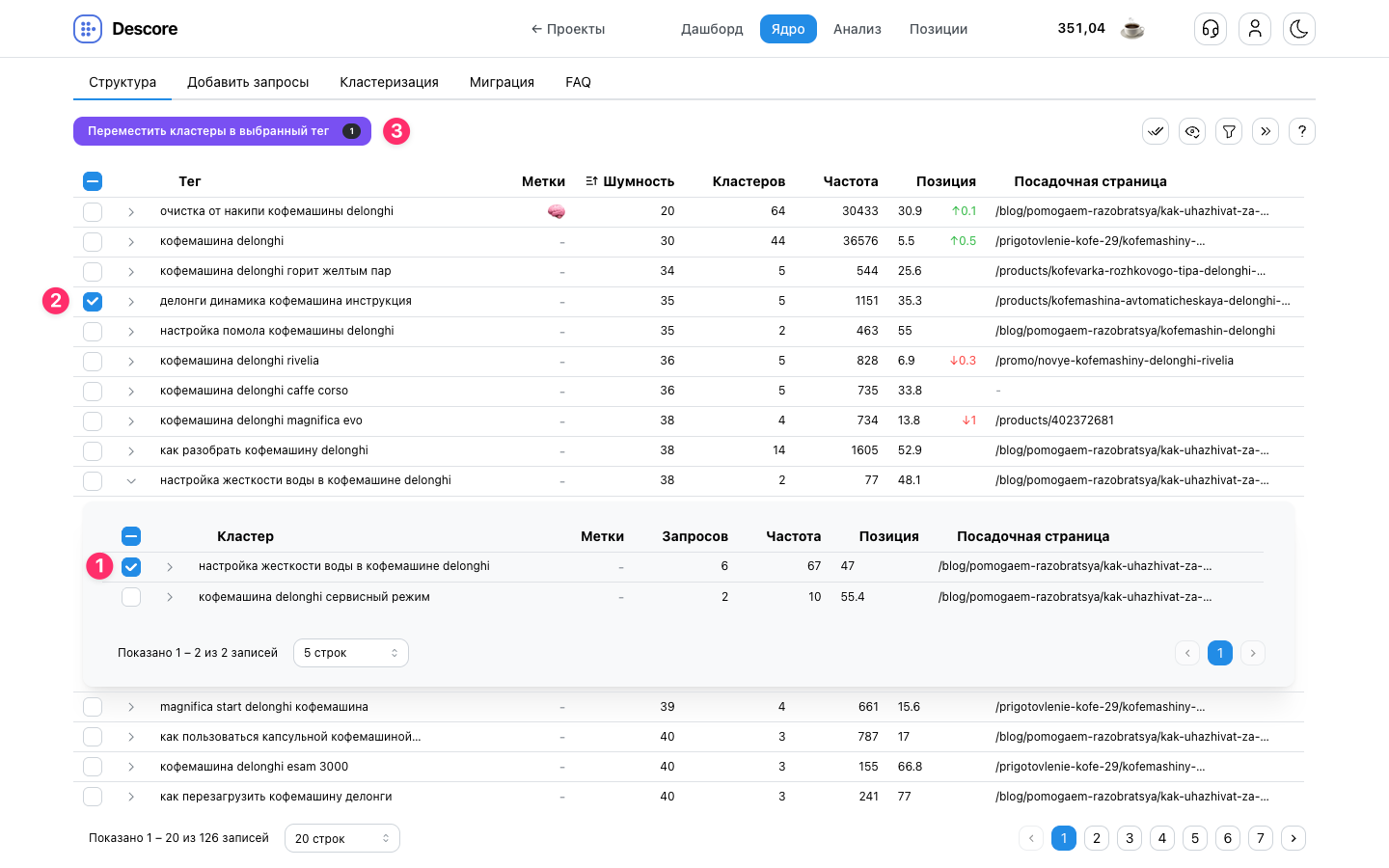The image size is (1389, 868).
Task: Expand 'как разобрать кофемашину delonghi' row
Action: pyautogui.click(x=131, y=450)
